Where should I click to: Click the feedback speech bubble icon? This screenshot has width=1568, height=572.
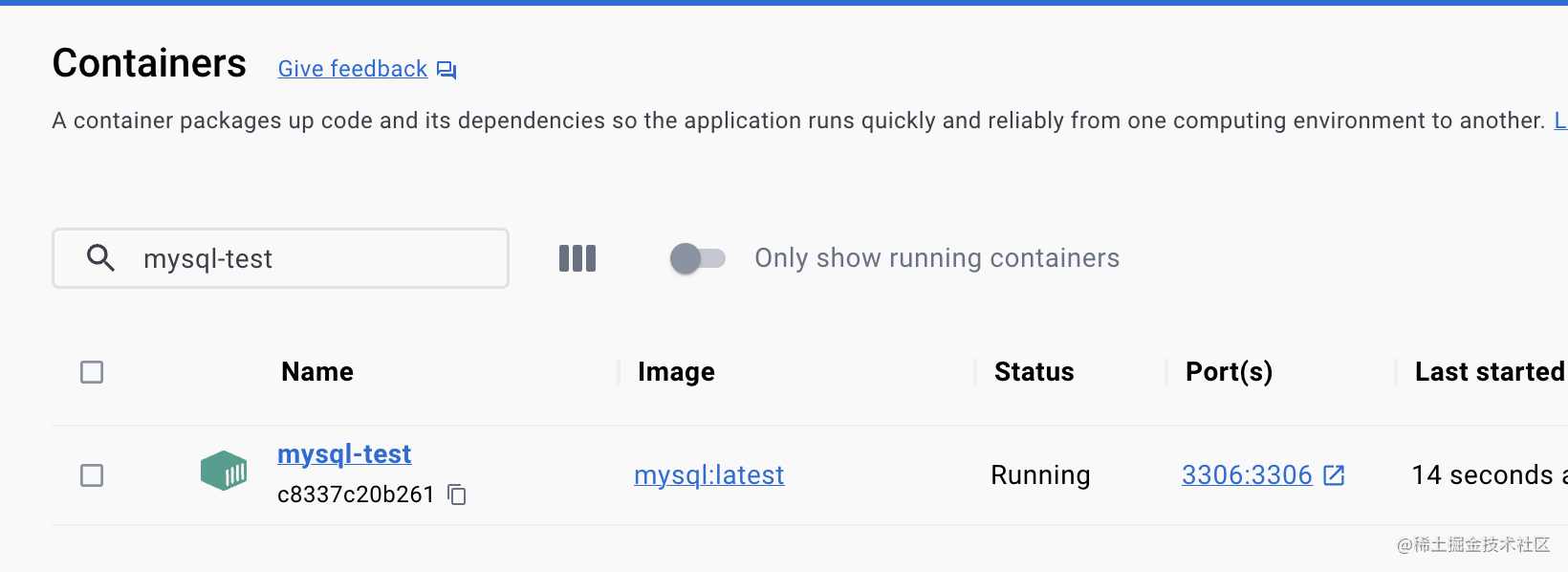click(x=446, y=70)
